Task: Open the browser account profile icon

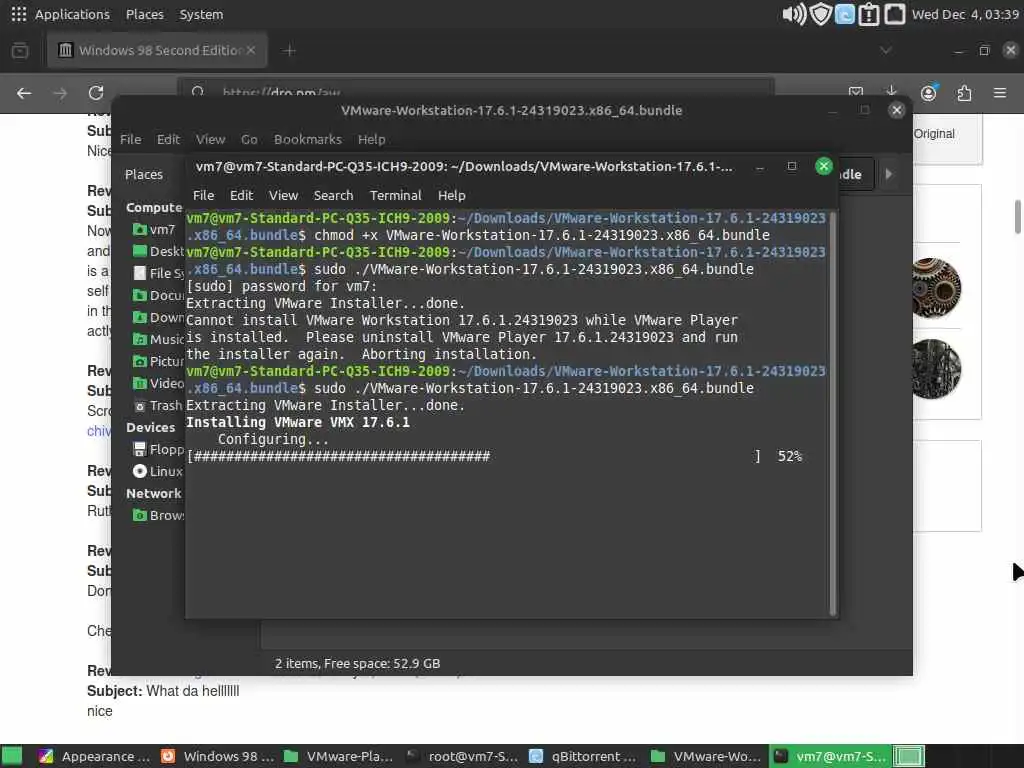Action: [x=928, y=93]
